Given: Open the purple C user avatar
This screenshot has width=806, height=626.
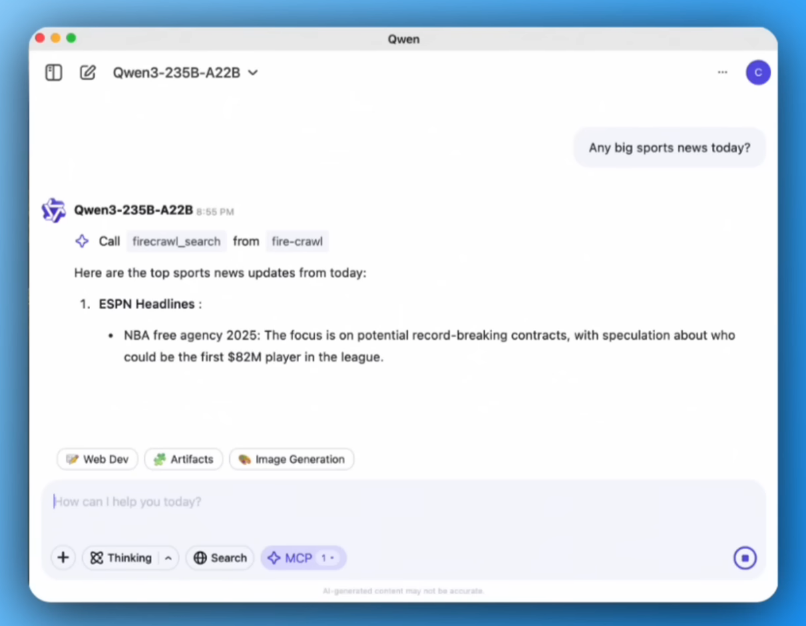Looking at the screenshot, I should click(758, 72).
